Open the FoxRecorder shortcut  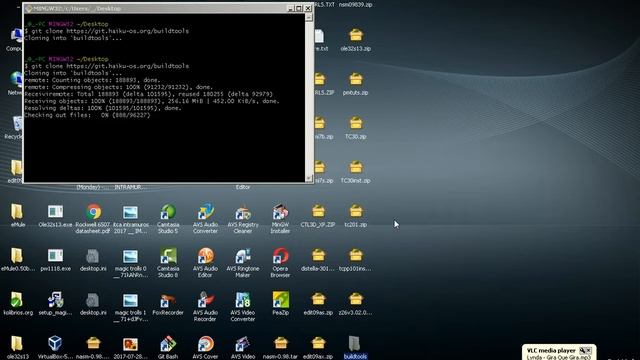(x=168, y=303)
